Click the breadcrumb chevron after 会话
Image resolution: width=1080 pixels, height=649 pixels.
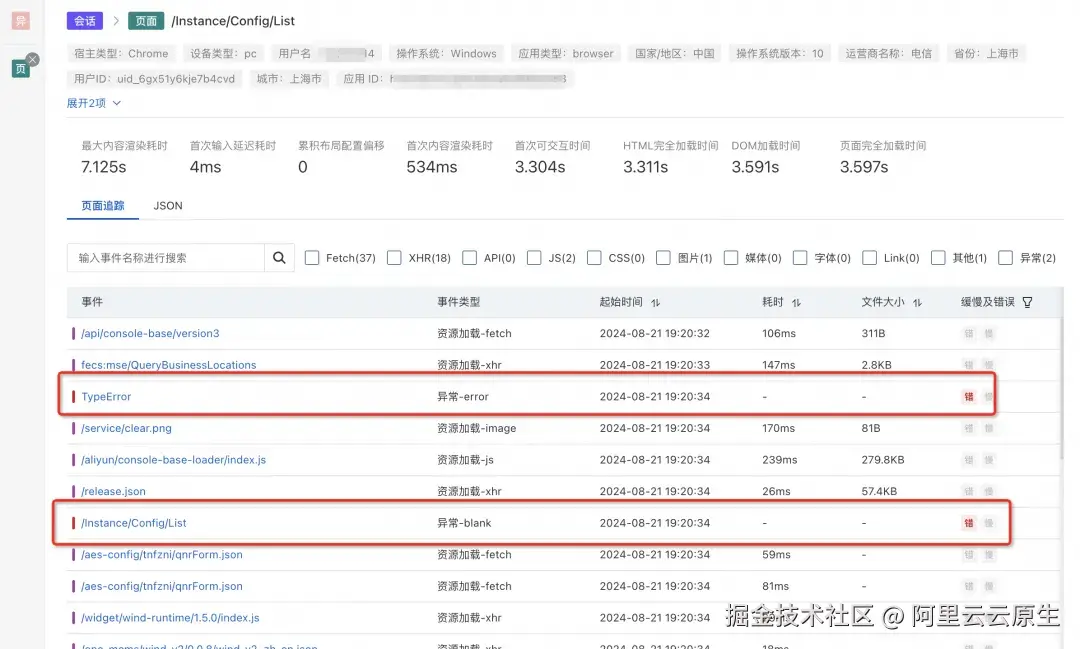click(118, 20)
